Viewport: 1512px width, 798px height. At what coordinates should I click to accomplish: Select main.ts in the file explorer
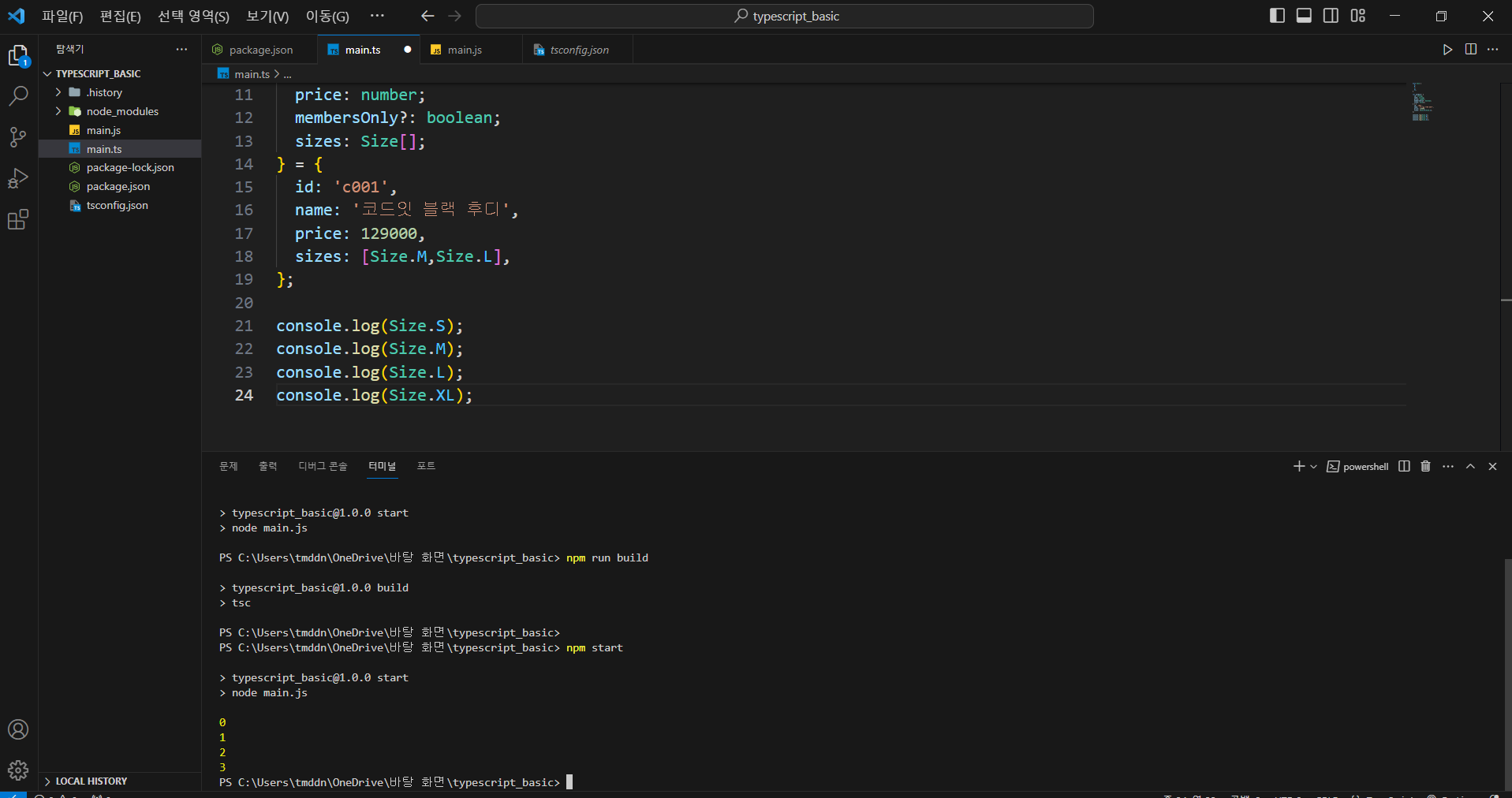tap(120, 149)
